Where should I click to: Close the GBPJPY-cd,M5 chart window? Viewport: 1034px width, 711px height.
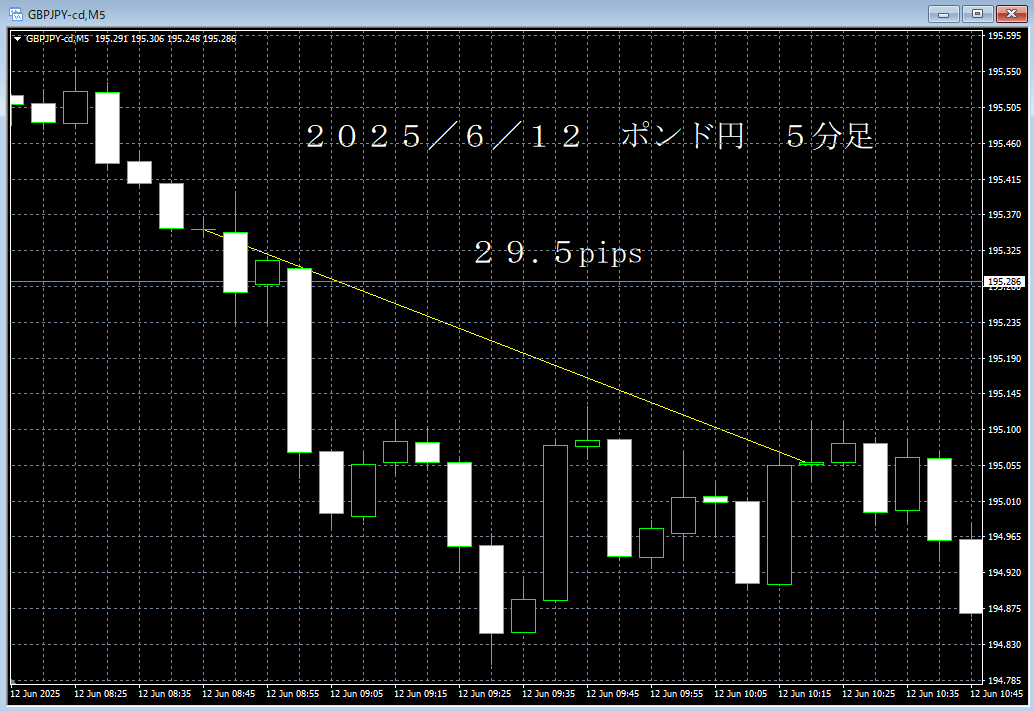click(1012, 14)
